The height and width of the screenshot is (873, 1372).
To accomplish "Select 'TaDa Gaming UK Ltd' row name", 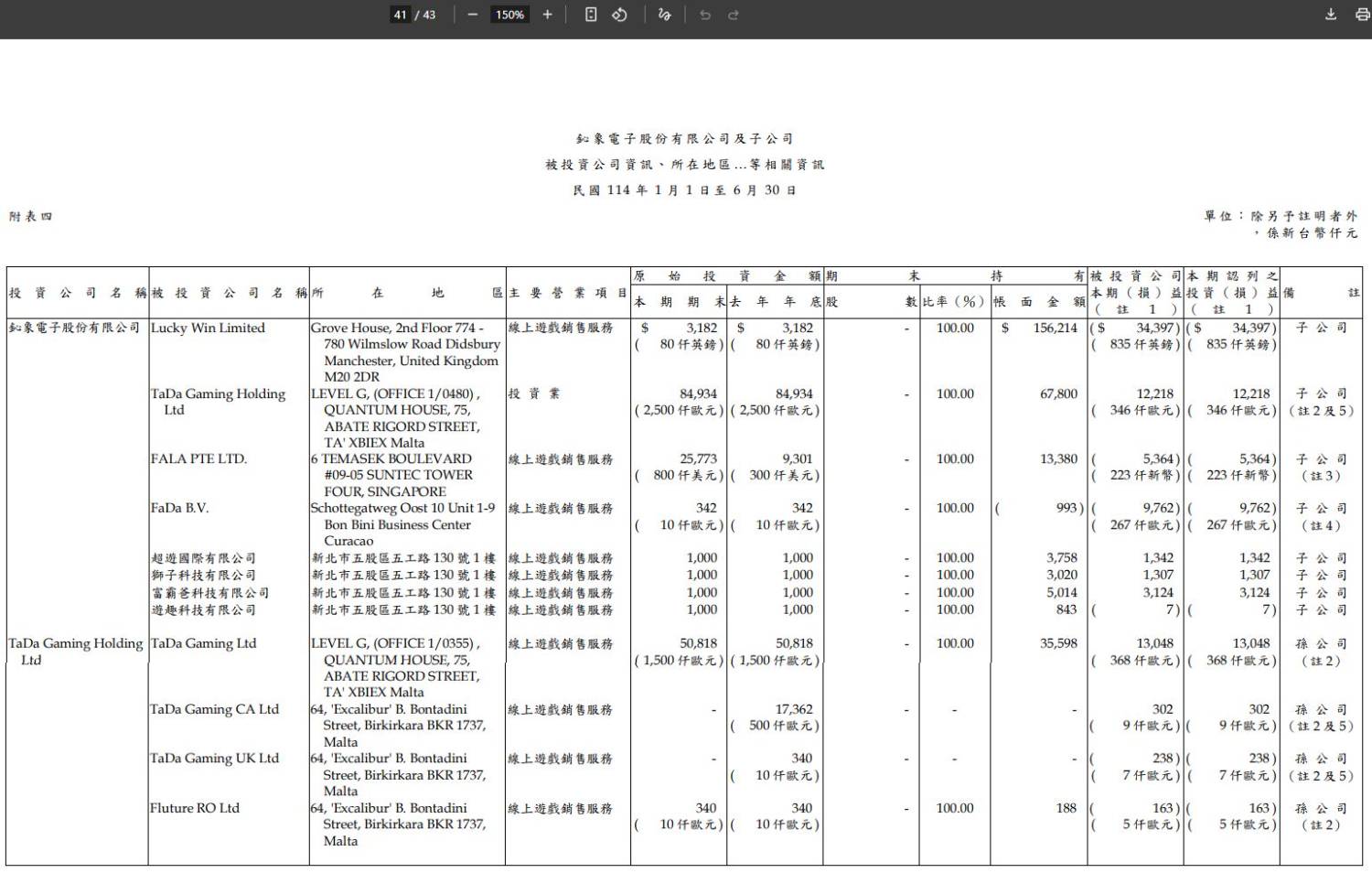I will click(214, 759).
